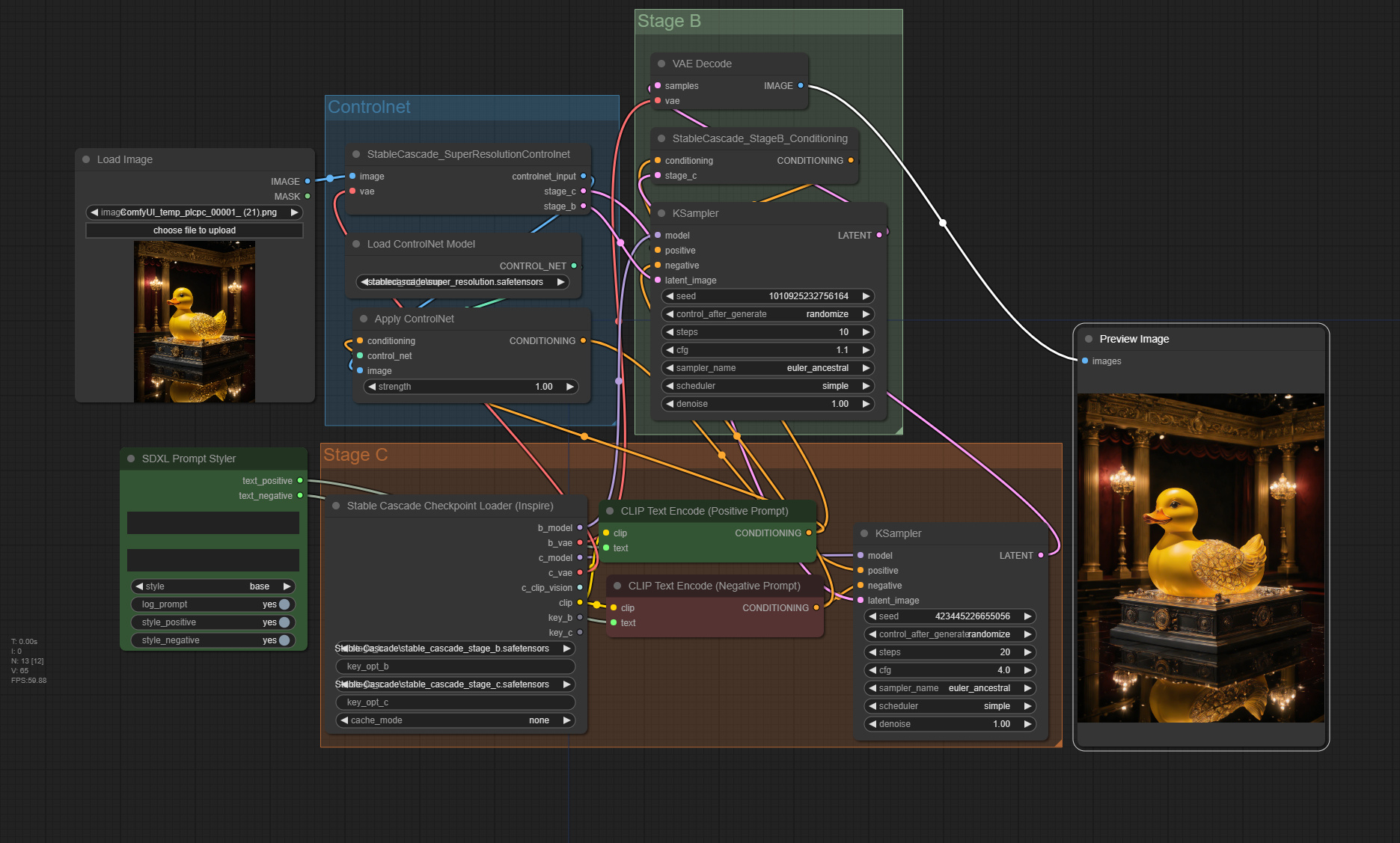The image size is (1400, 843).
Task: Click the checkpoint loader c_clip_vision output socket
Action: point(580,587)
